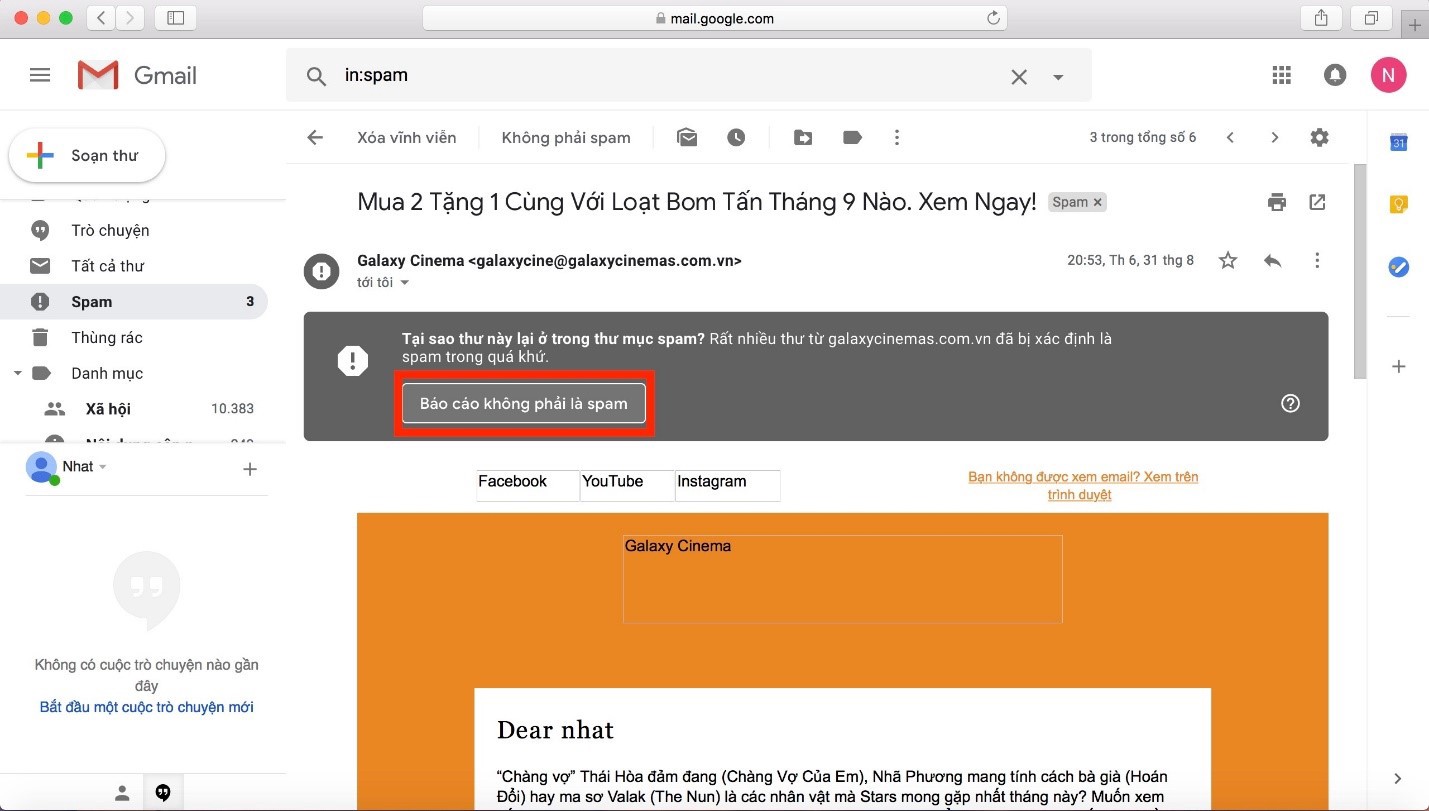Clear the in:spam search with X
The width and height of the screenshot is (1429, 811).
(x=1019, y=76)
